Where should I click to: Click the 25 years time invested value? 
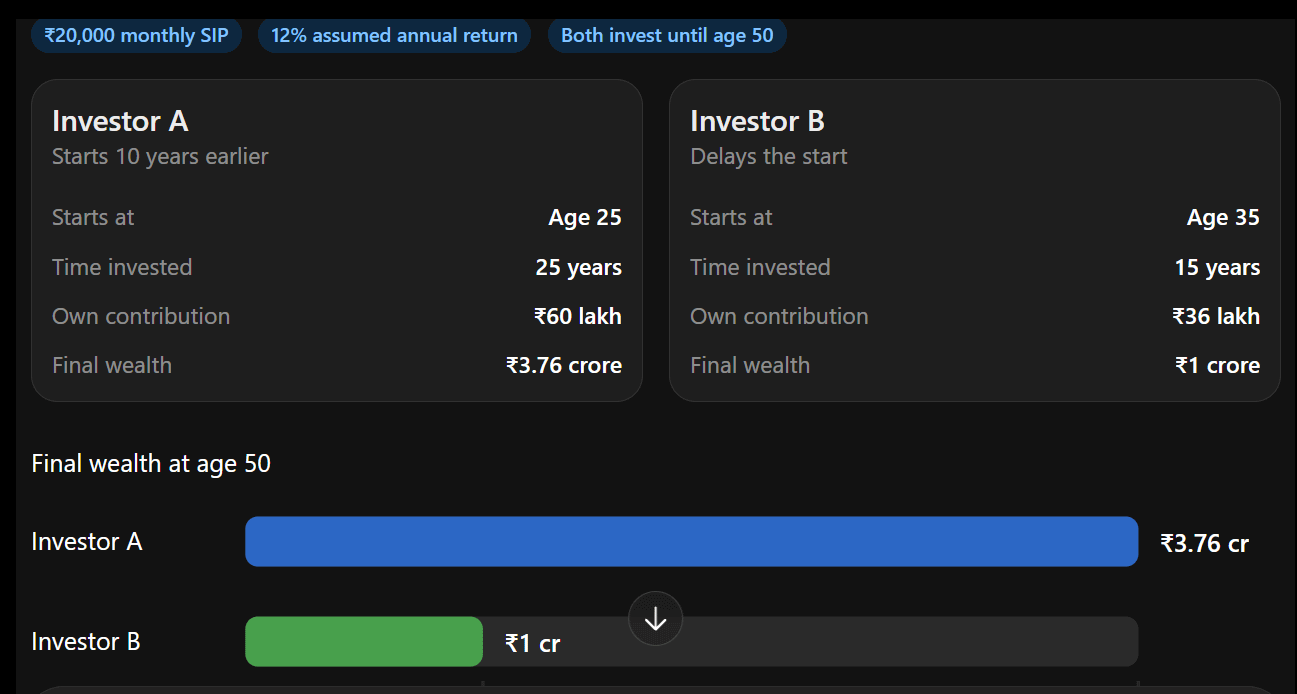point(579,268)
